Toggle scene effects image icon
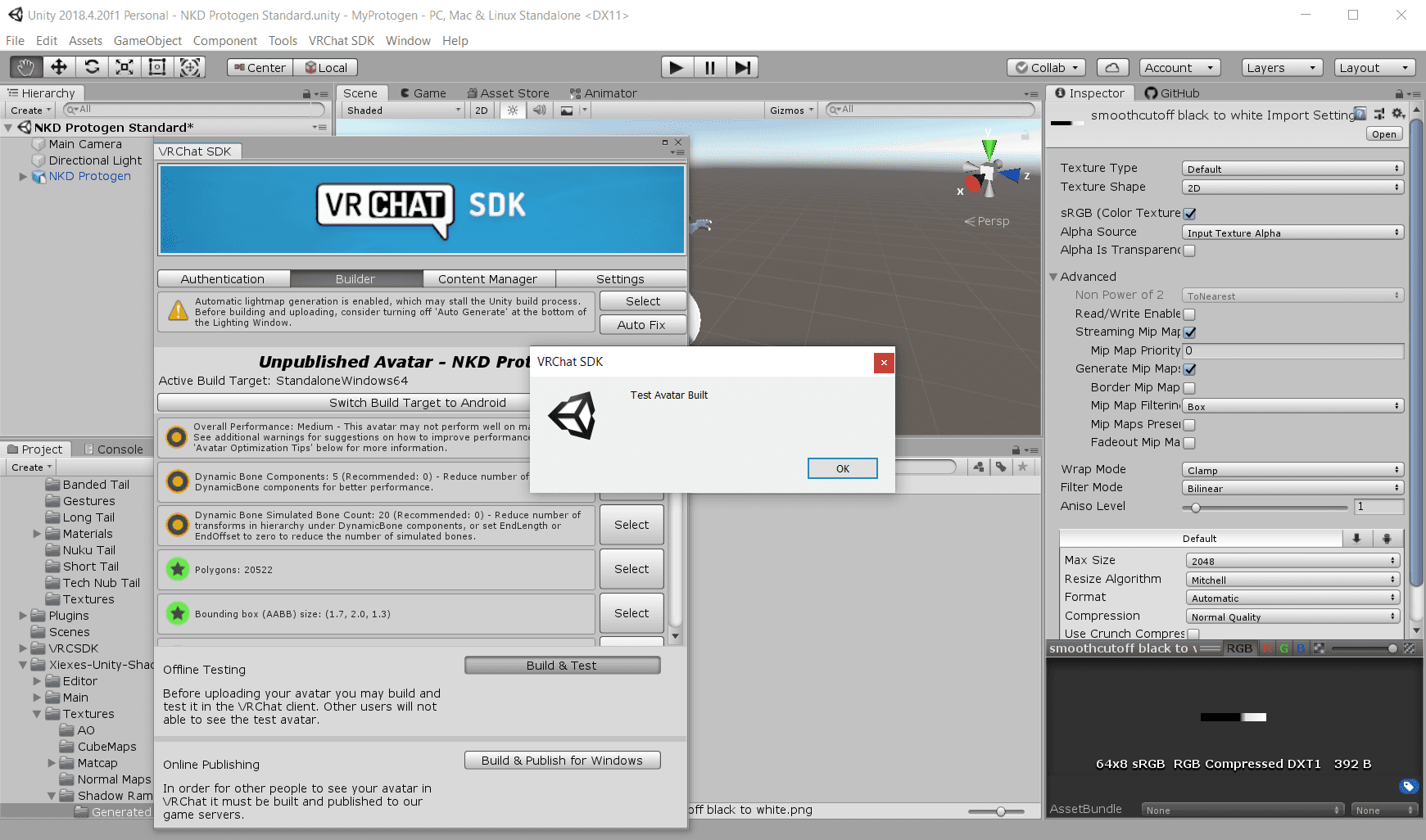This screenshot has height=840, width=1426. coord(567,111)
